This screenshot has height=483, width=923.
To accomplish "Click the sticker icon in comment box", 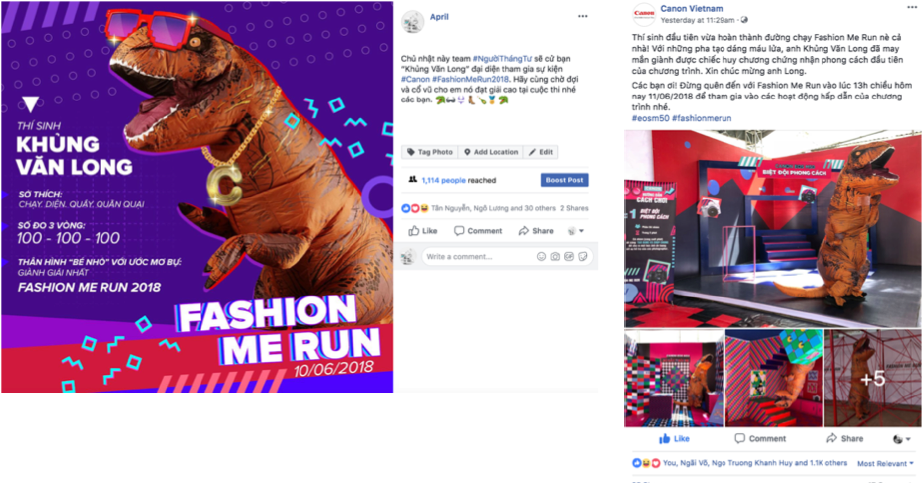I will coord(583,257).
